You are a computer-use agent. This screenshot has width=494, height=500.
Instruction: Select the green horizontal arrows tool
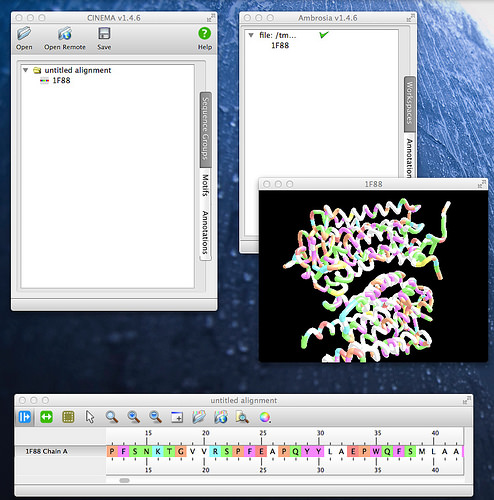click(x=46, y=417)
